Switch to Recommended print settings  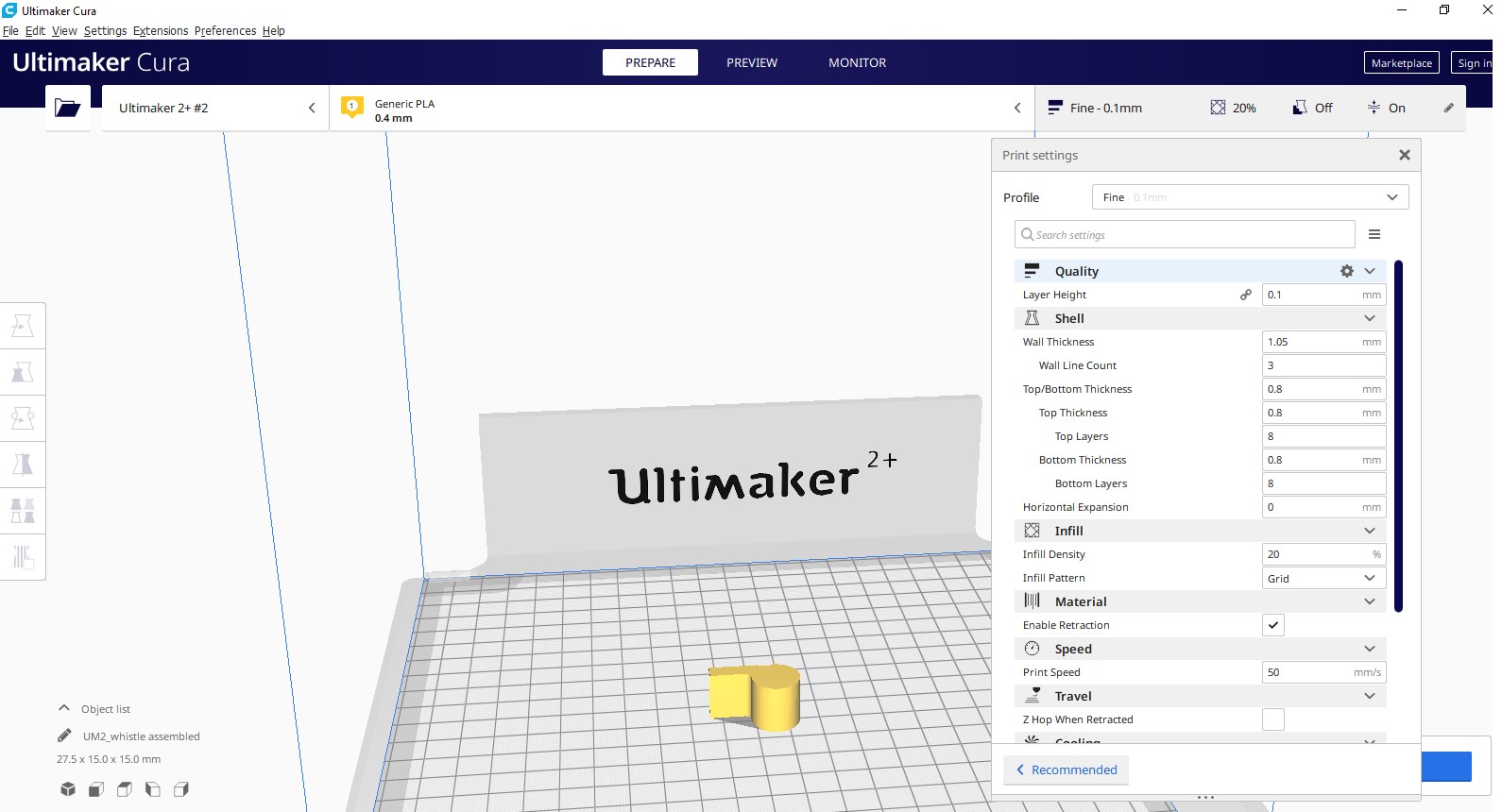(1066, 770)
